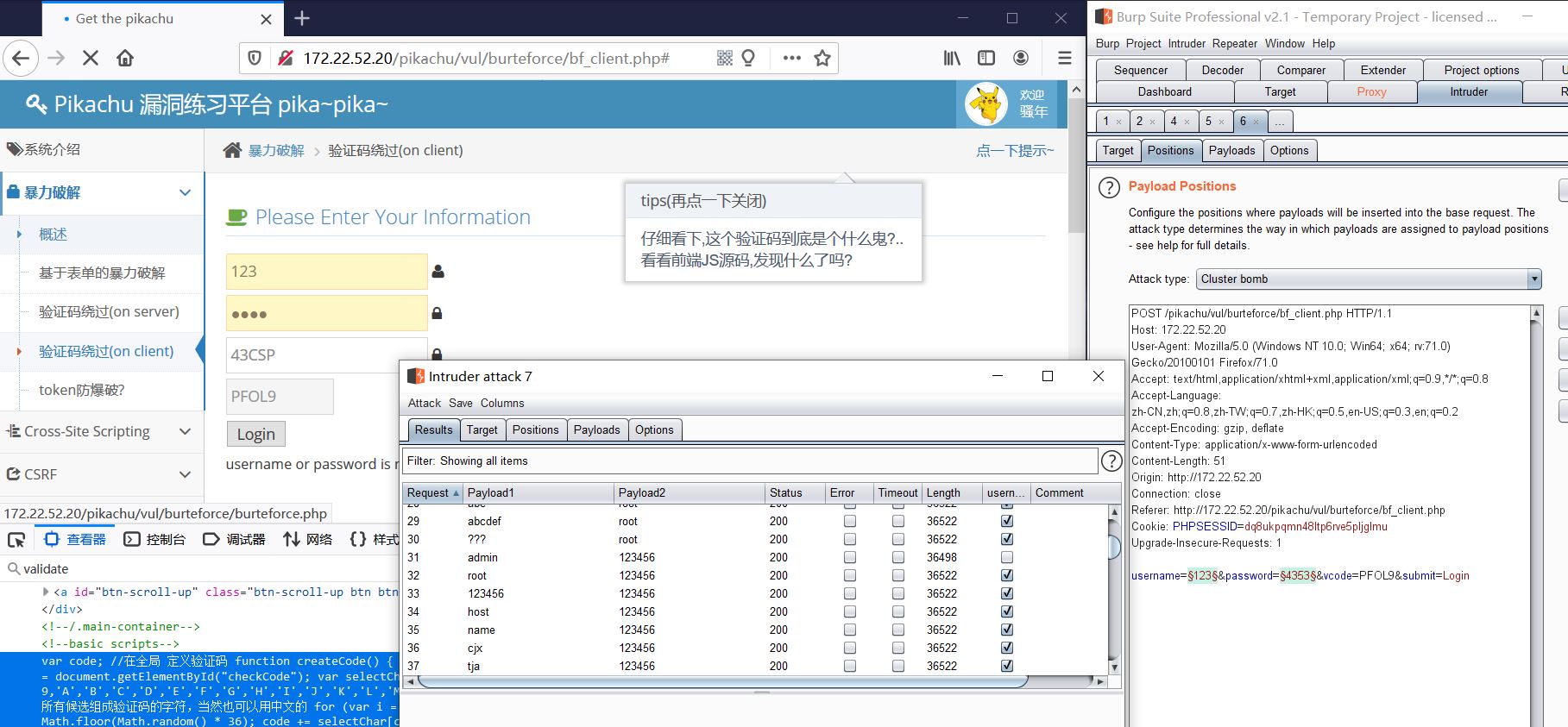Close Burp Intruder tab number 4

(1187, 122)
